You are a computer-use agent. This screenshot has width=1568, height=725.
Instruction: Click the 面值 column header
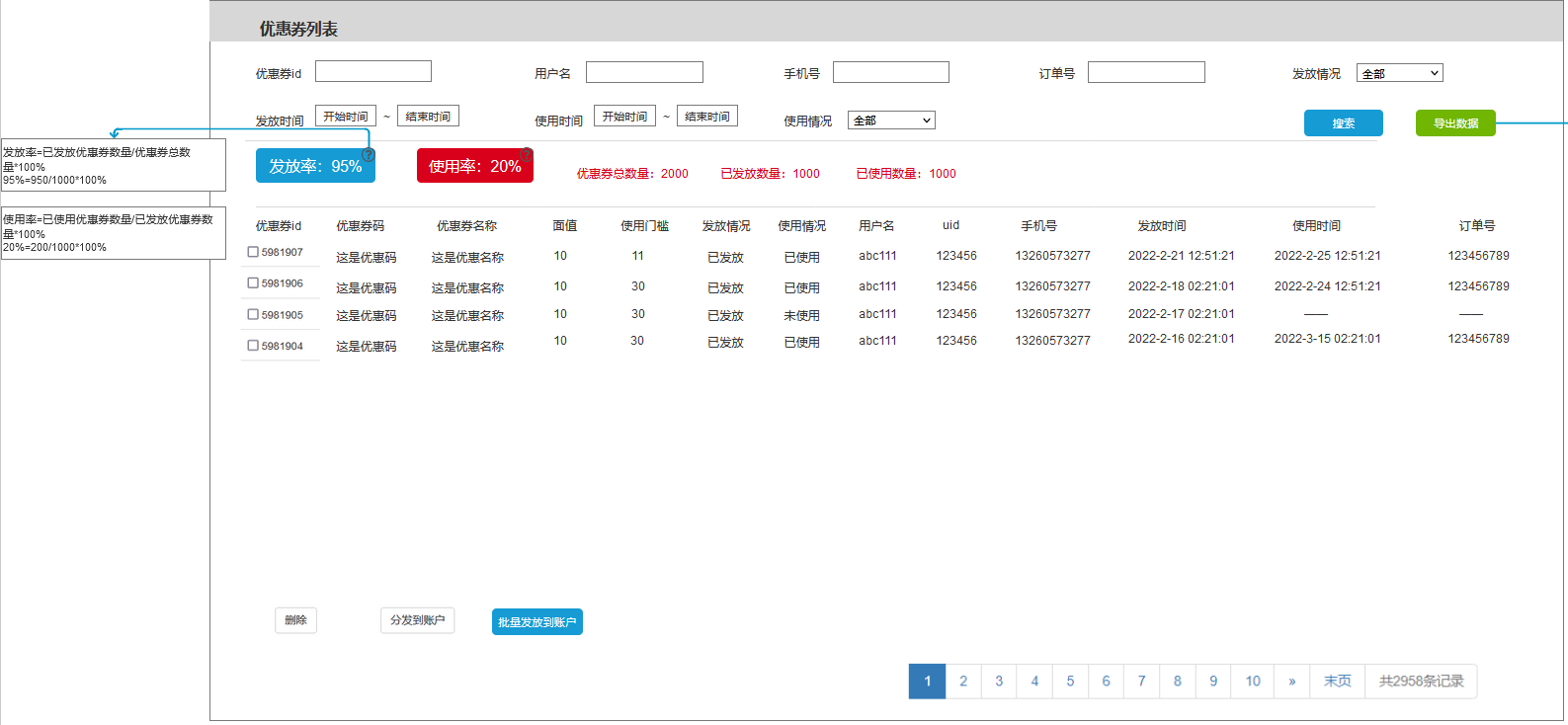[x=565, y=226]
